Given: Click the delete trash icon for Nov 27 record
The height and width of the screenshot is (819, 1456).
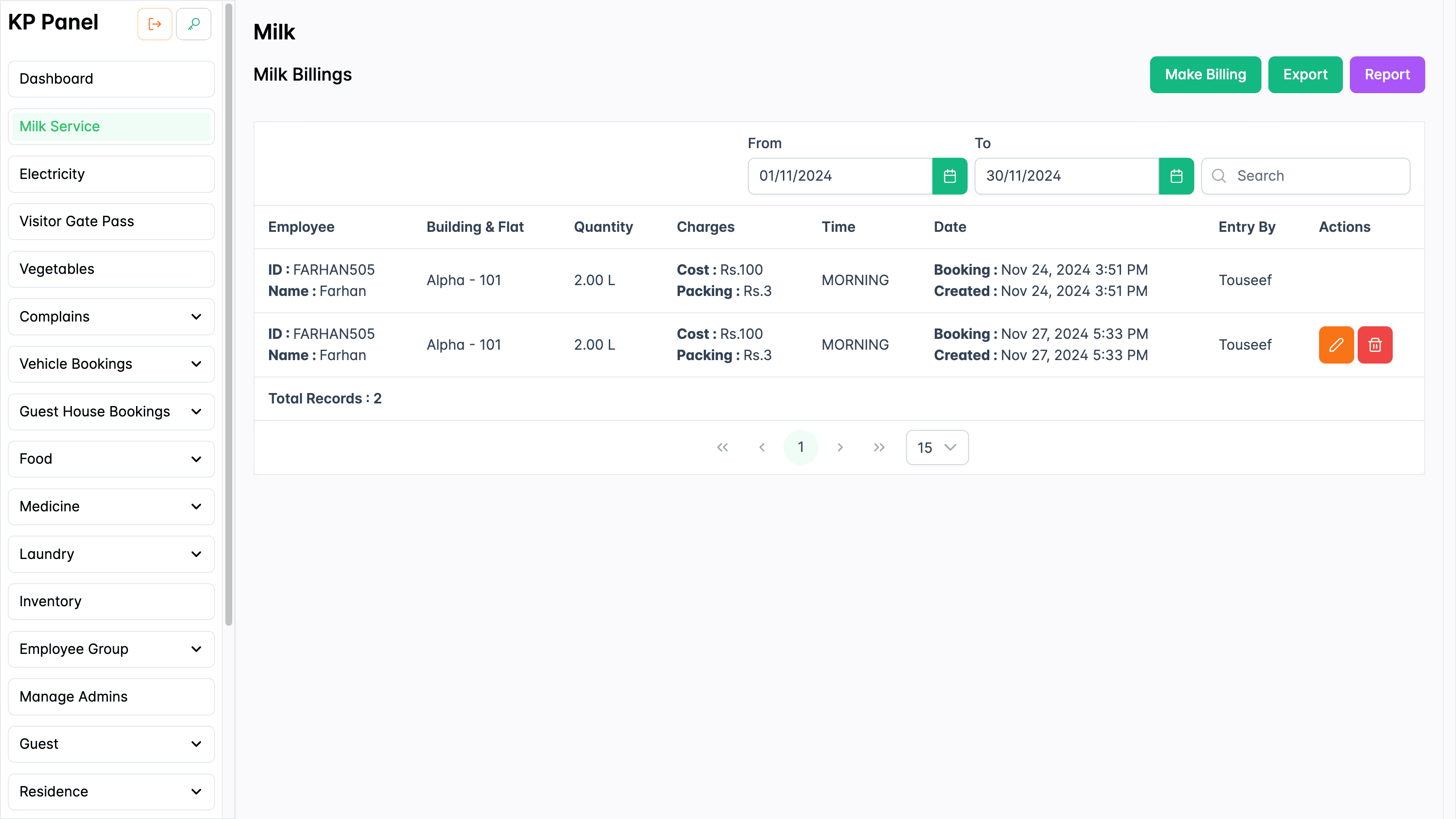Looking at the screenshot, I should 1375,344.
